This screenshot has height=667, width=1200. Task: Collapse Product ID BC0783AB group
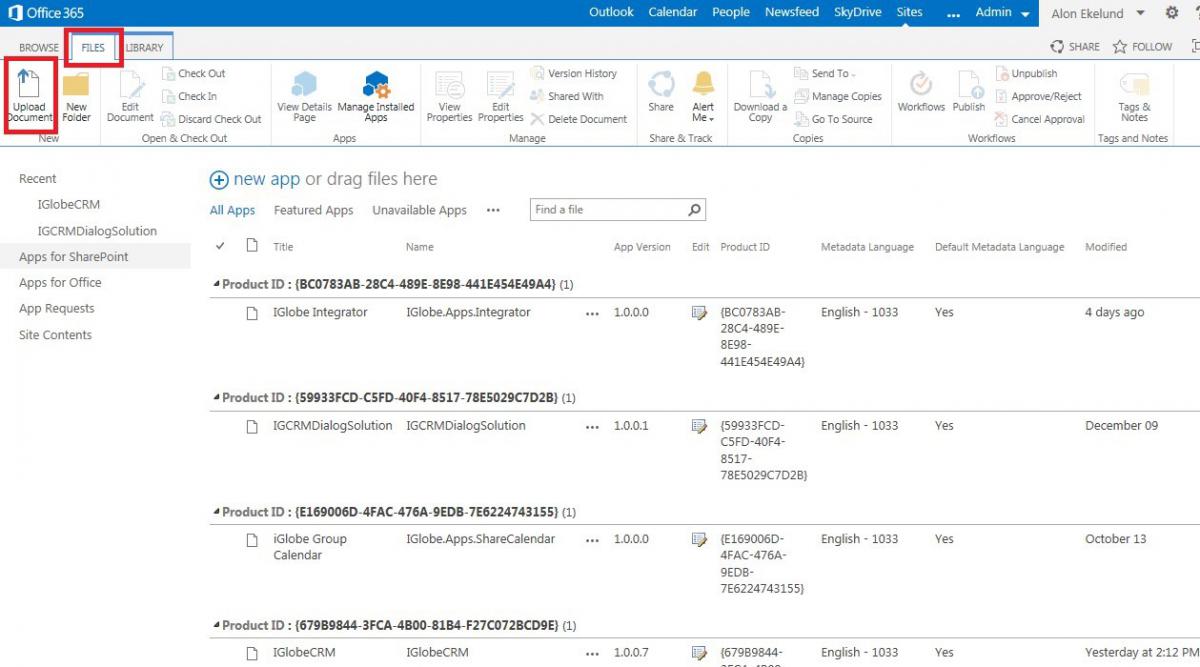(x=217, y=284)
